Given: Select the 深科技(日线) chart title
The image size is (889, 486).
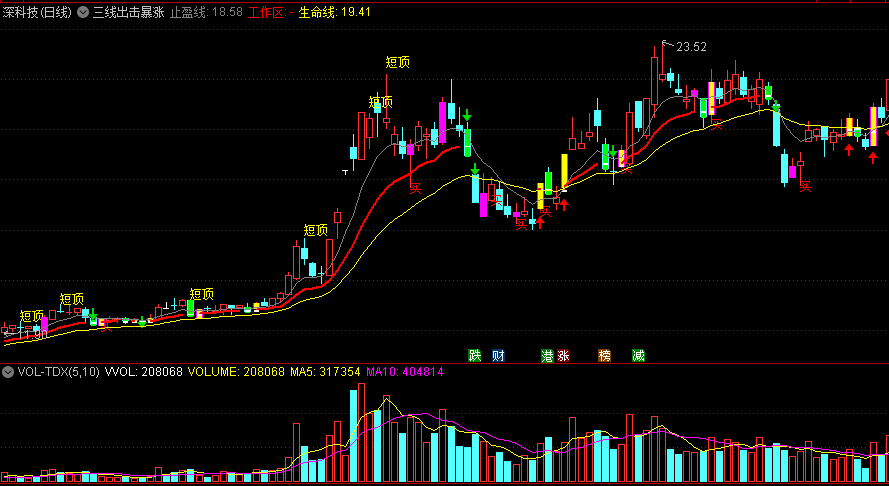Looking at the screenshot, I should (x=37, y=12).
